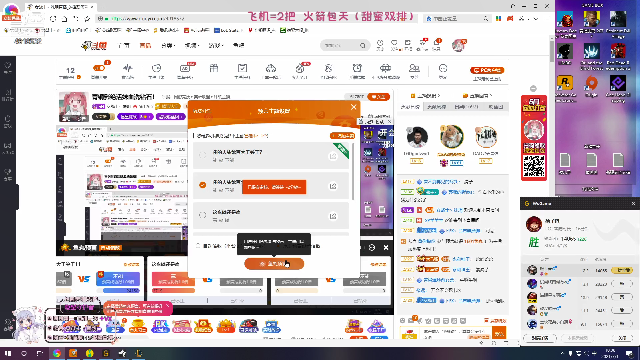This screenshot has height=360, width=640.
Task: Switch to the second tab in right chat panel
Action: tap(436, 107)
